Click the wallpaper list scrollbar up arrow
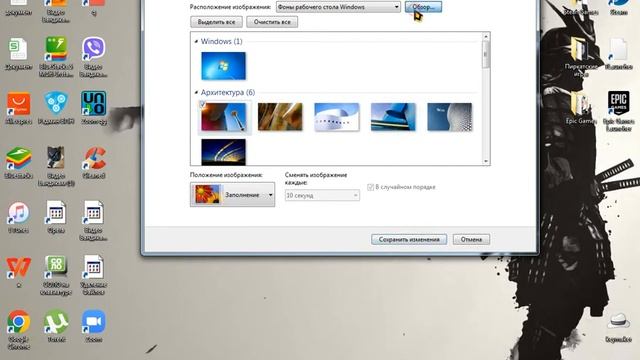Viewport: 640px width, 360px height. click(486, 36)
